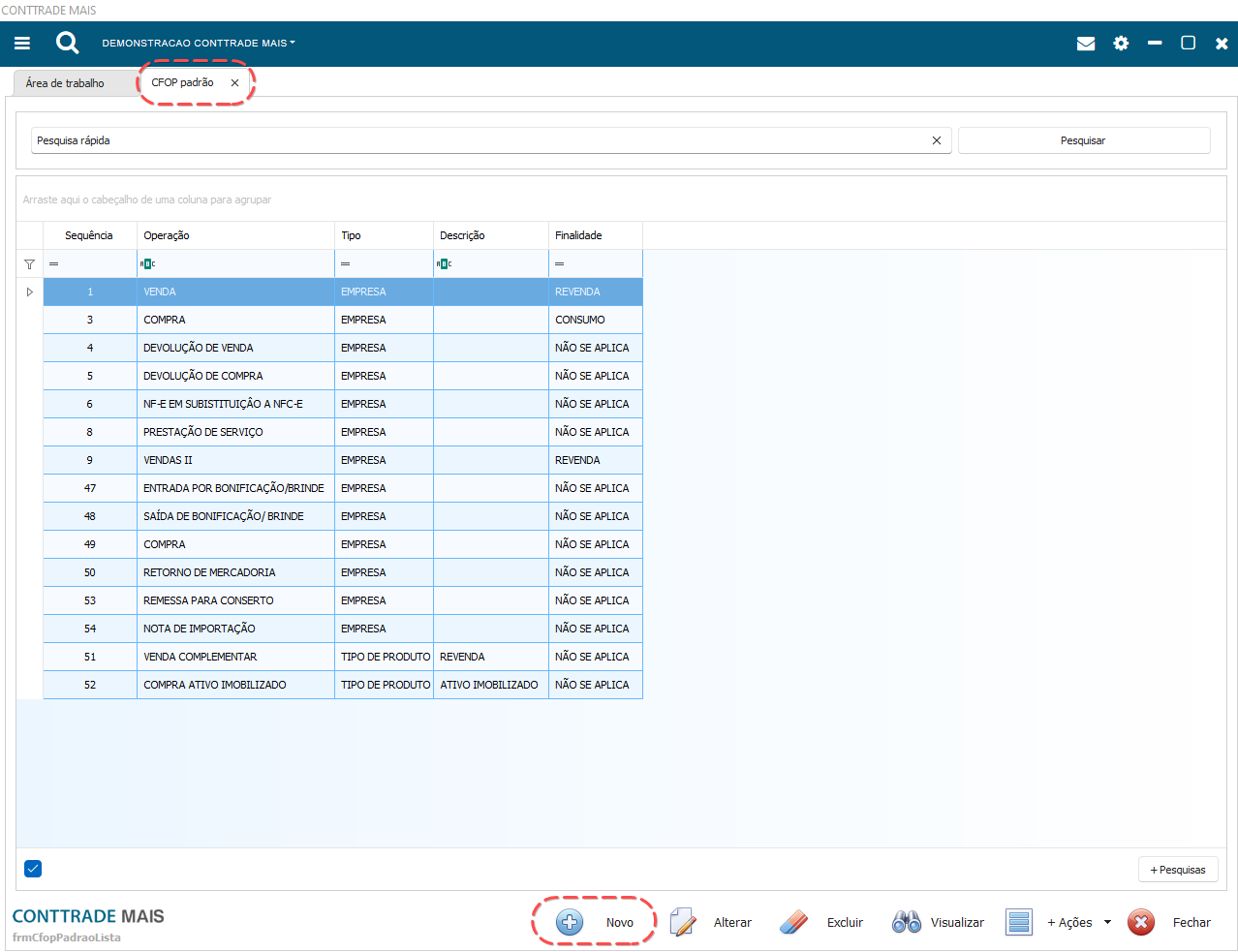Click the Pesquisa rápida input field

point(480,140)
